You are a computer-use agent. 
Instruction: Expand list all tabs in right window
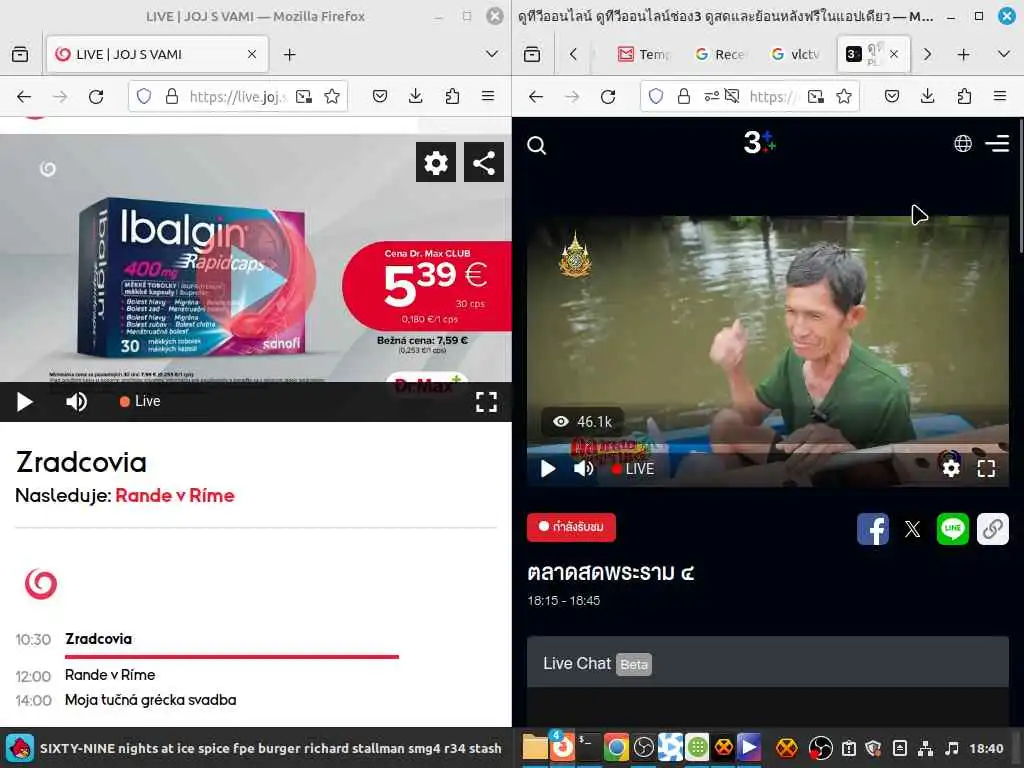[x=1004, y=54]
